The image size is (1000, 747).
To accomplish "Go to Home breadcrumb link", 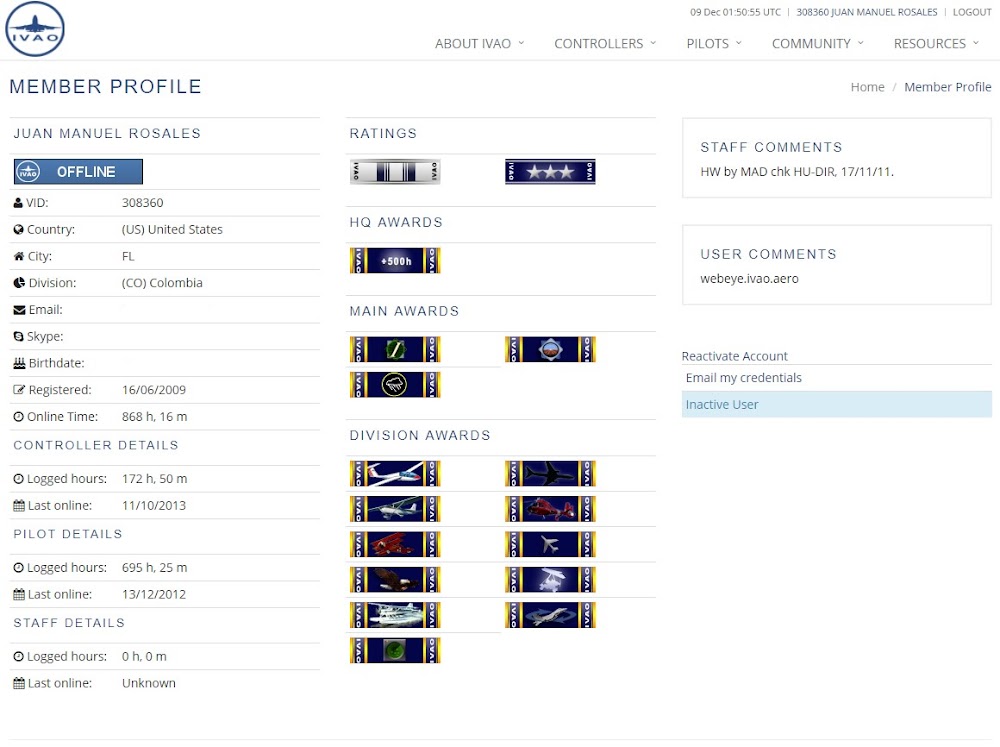I will 867,87.
